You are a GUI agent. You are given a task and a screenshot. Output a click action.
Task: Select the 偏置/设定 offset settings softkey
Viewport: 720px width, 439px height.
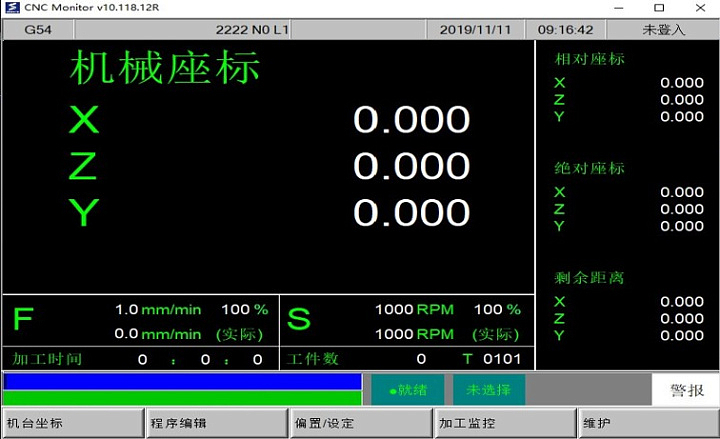tap(360, 423)
